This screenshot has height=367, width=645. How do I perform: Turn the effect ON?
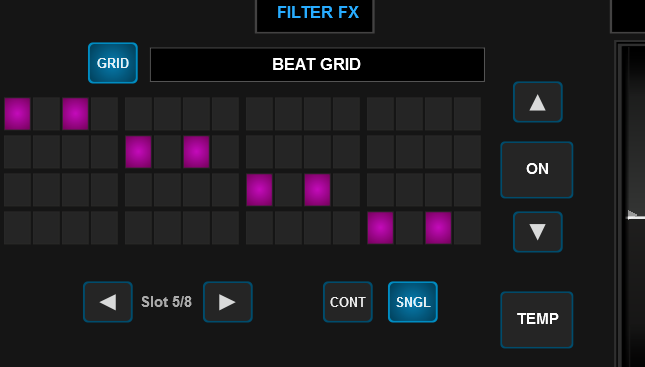click(x=537, y=170)
